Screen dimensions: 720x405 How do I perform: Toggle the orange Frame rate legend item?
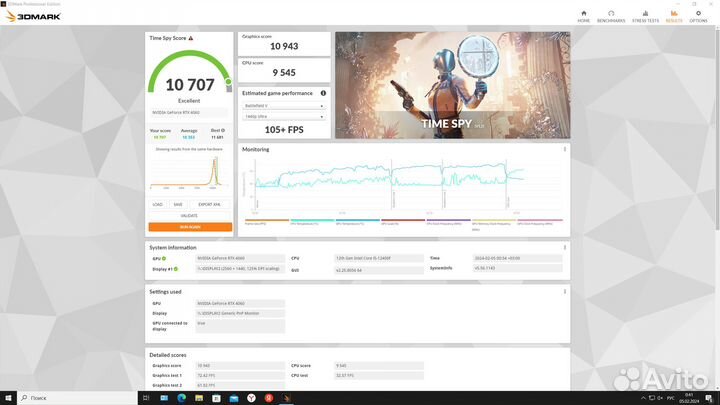click(x=267, y=222)
